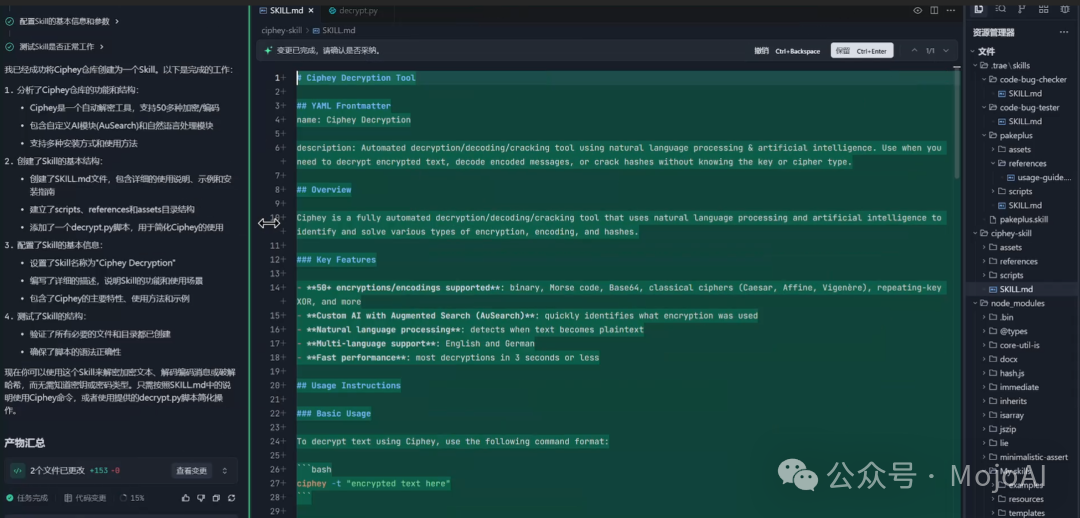The image size is (1080, 518).
Task: Switch to the decrypt.py editor tab
Action: [x=353, y=10]
